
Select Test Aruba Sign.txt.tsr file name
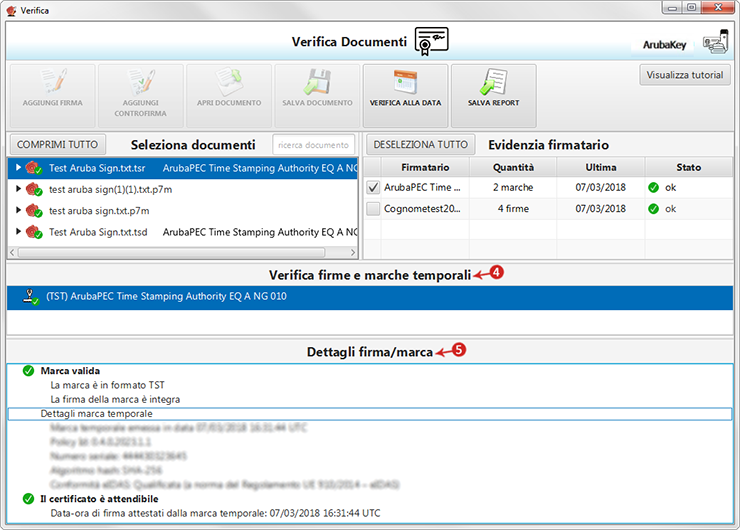click(97, 168)
